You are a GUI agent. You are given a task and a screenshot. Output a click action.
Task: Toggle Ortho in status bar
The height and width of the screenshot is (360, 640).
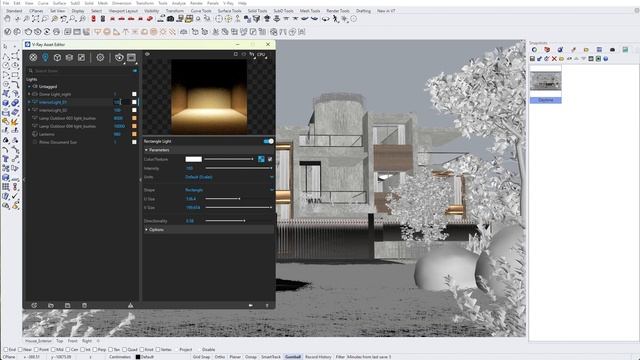click(x=220, y=357)
